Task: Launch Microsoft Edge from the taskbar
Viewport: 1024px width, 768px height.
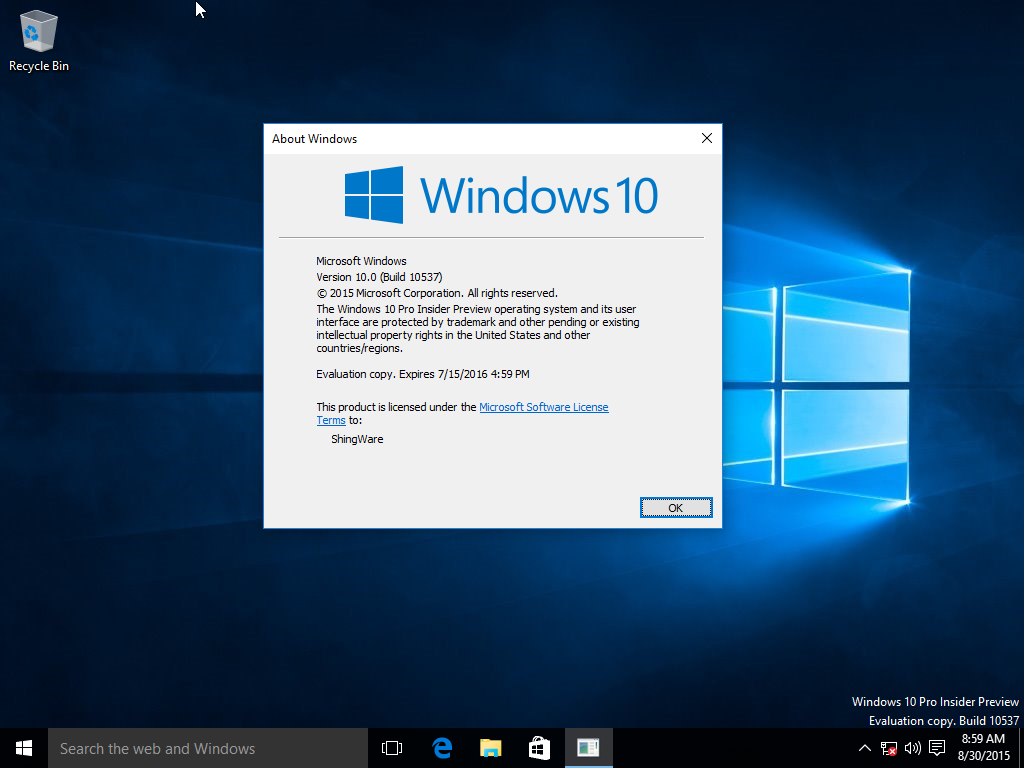Action: pyautogui.click(x=441, y=748)
